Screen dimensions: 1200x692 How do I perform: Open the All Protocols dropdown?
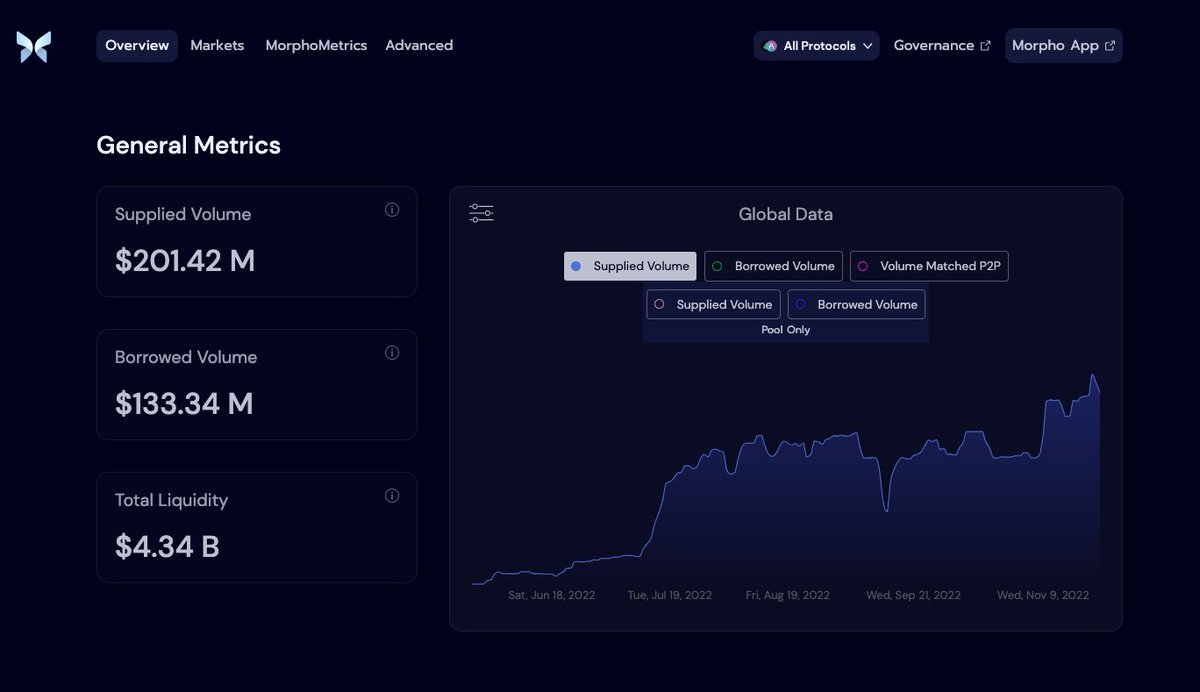(816, 44)
